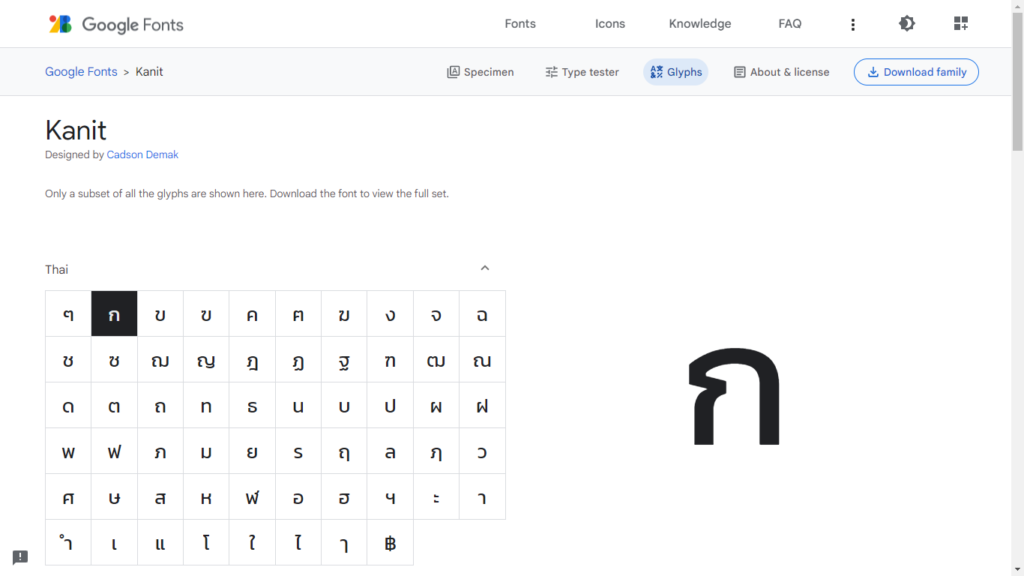Open the About & license tab
The image size is (1024, 576).
(781, 72)
